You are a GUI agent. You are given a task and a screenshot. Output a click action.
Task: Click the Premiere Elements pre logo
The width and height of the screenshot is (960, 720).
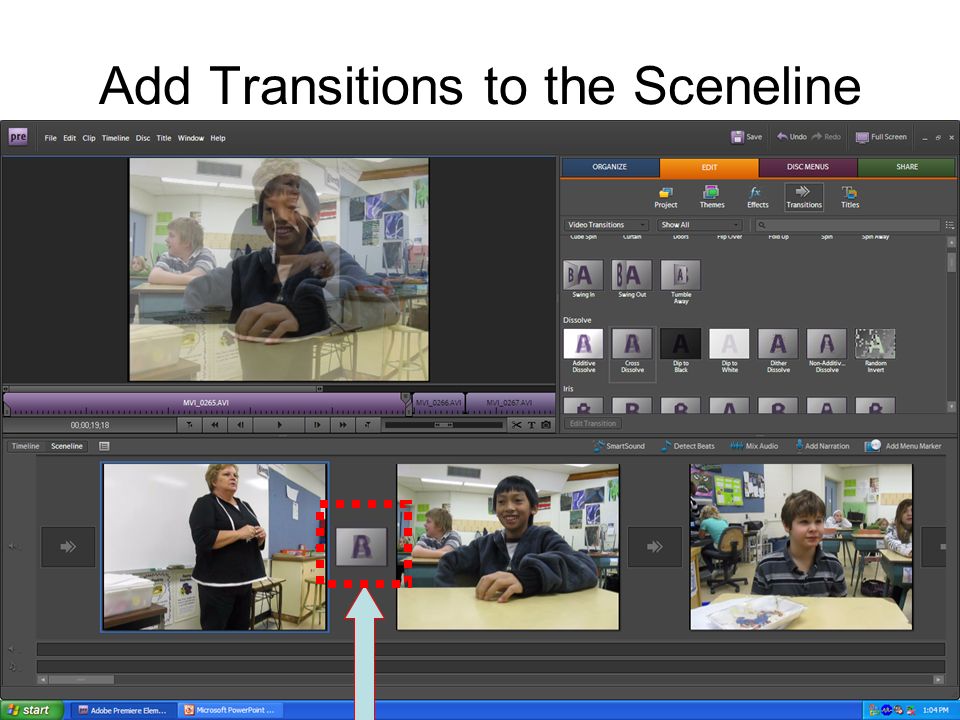(18, 137)
